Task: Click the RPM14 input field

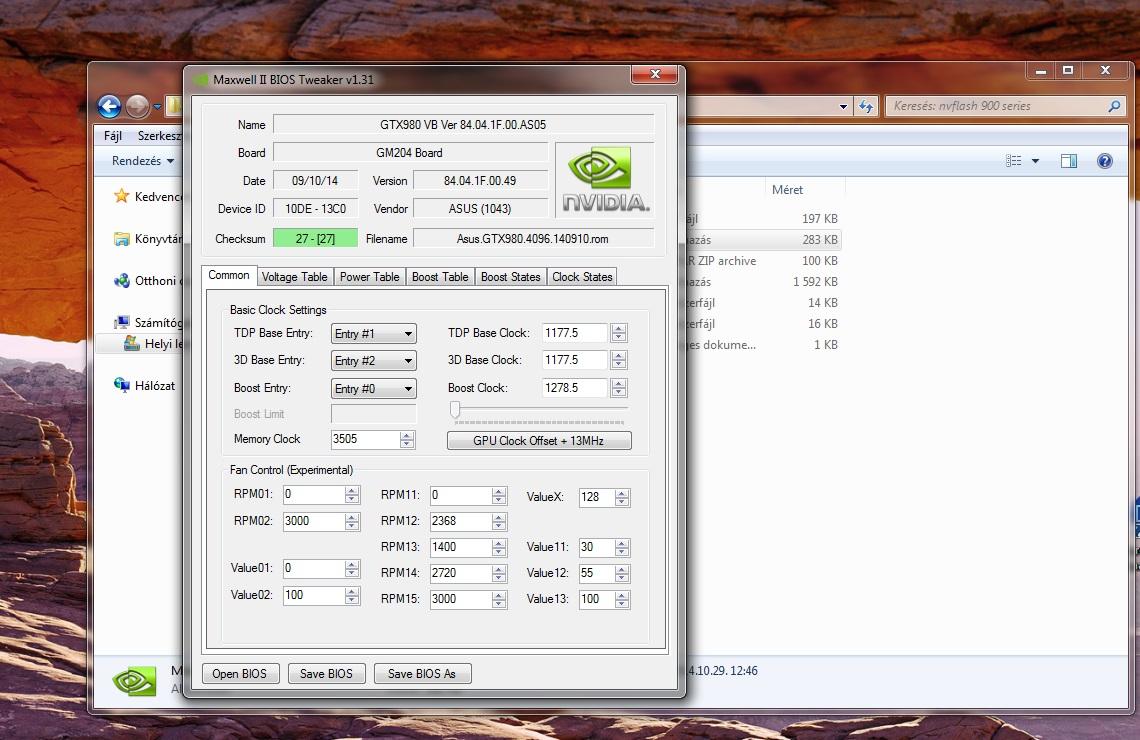Action: (x=460, y=573)
